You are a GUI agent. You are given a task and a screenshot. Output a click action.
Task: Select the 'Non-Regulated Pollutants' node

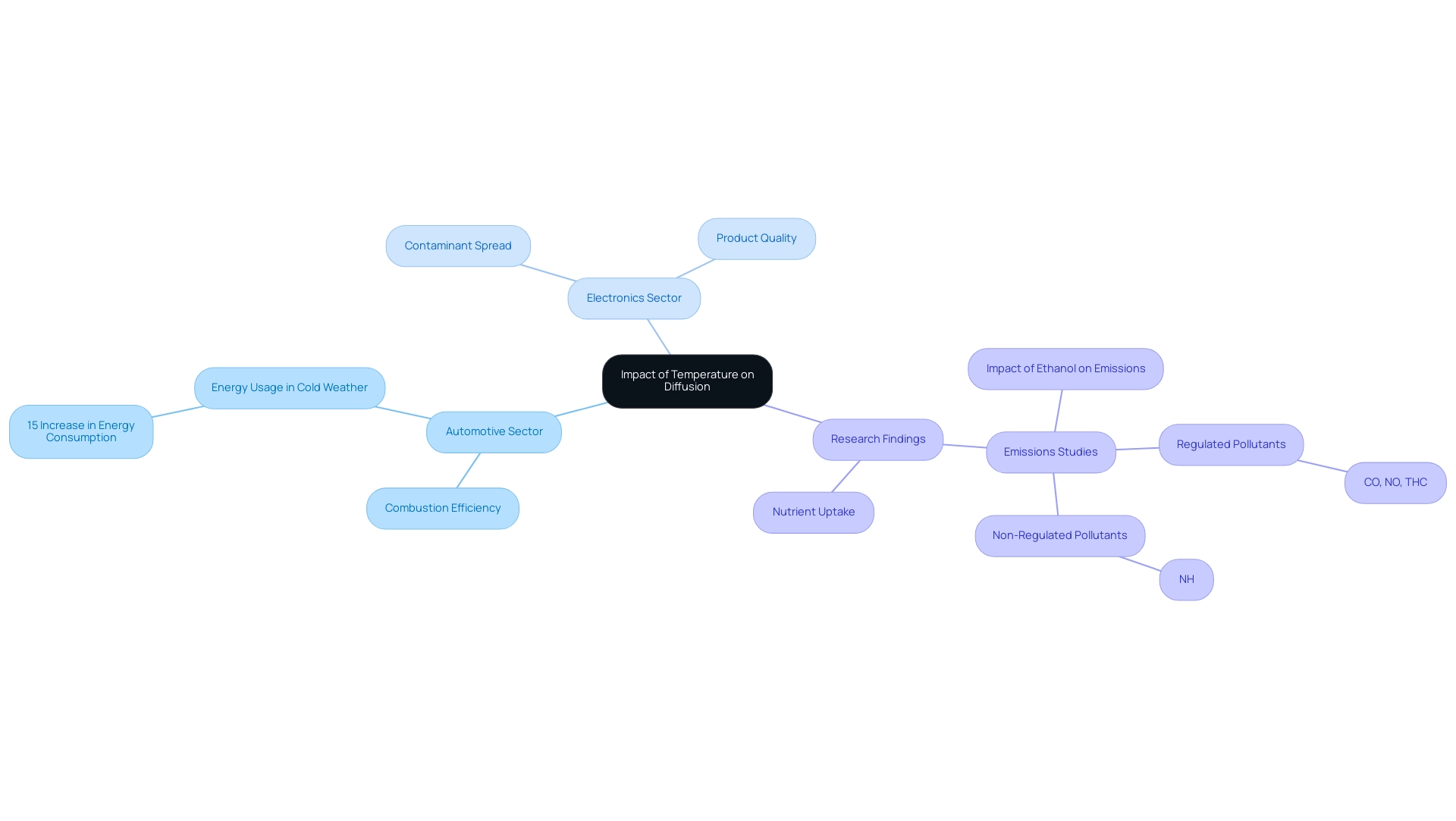tap(1060, 535)
